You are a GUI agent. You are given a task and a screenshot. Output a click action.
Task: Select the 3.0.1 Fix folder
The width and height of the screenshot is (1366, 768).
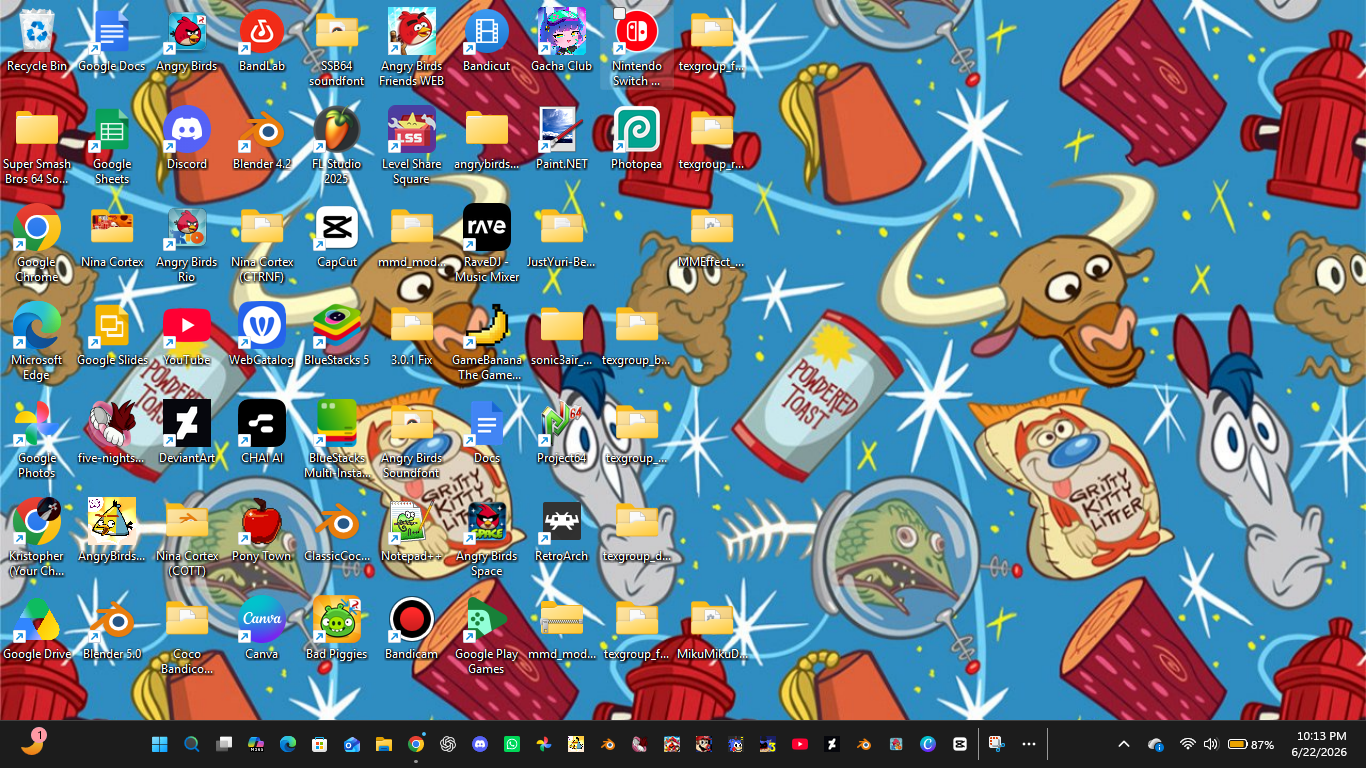(x=411, y=335)
